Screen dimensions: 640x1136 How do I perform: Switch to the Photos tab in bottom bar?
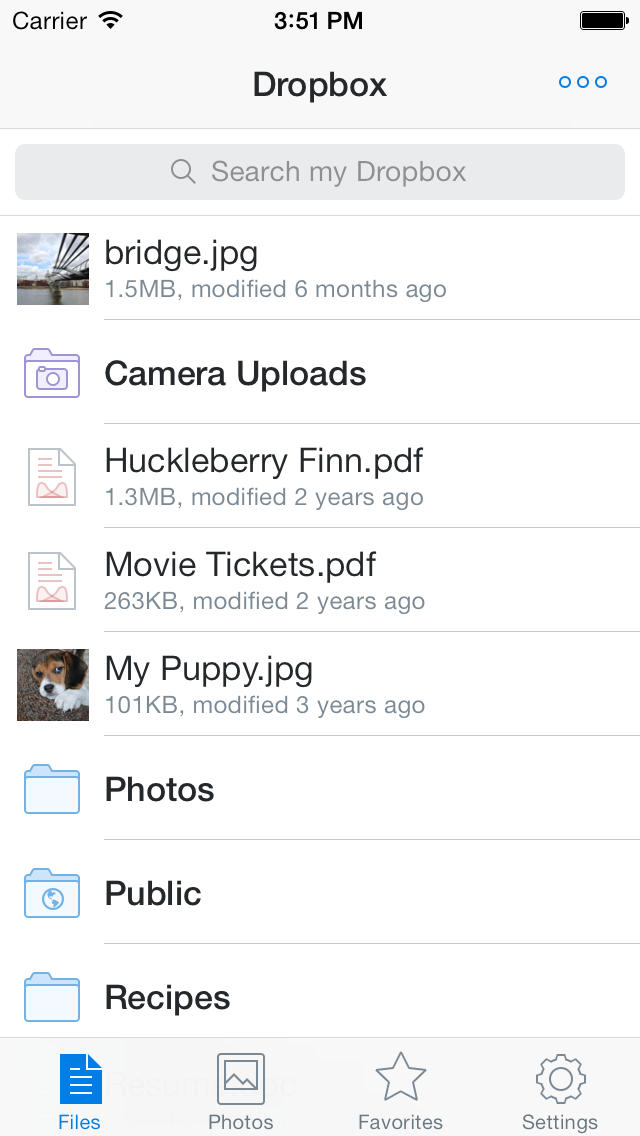point(240,1090)
